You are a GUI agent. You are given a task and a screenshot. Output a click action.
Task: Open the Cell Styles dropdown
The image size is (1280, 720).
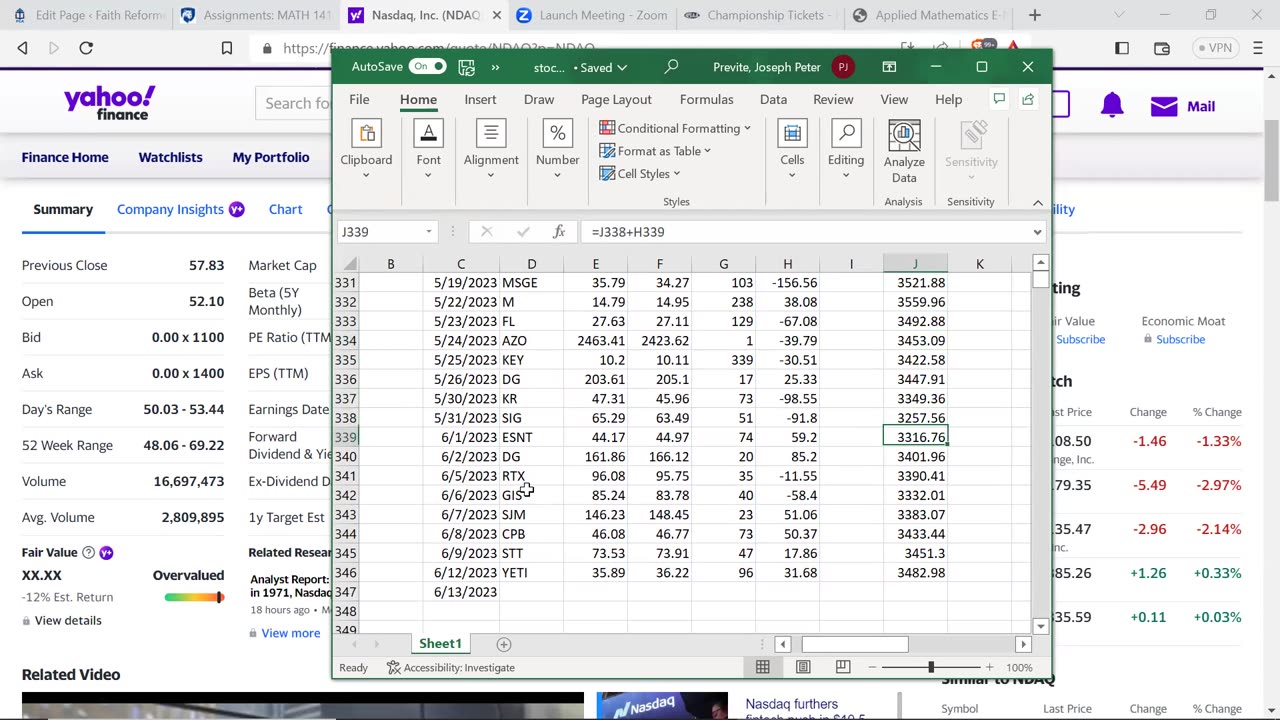click(640, 174)
